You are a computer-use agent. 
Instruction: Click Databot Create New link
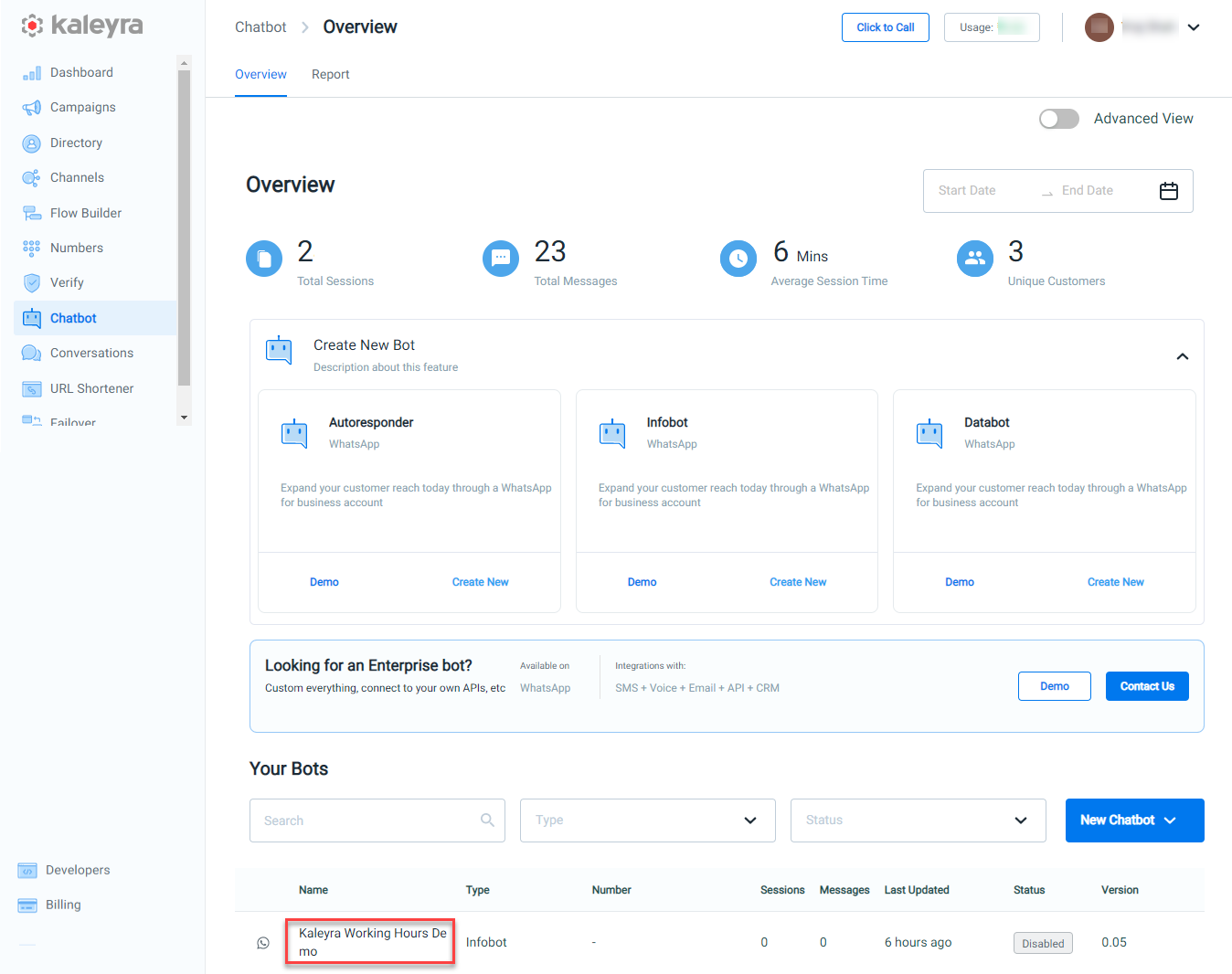[1116, 582]
